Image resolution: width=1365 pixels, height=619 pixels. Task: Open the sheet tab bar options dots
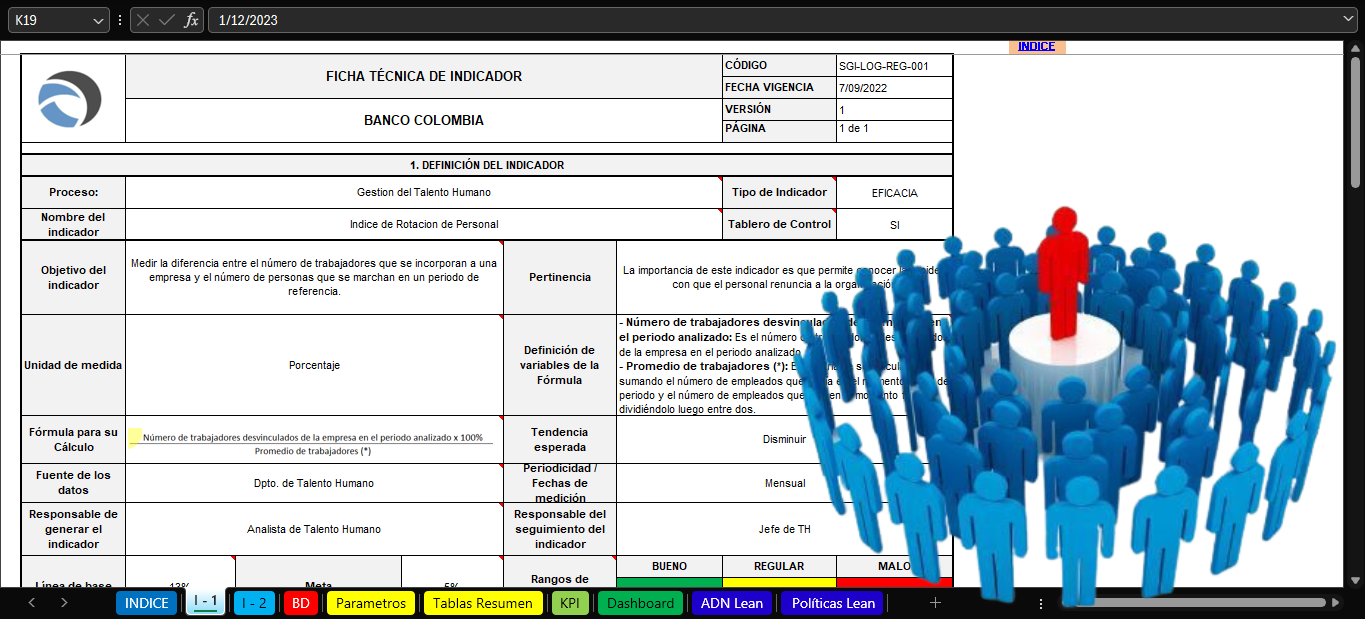coord(1041,603)
